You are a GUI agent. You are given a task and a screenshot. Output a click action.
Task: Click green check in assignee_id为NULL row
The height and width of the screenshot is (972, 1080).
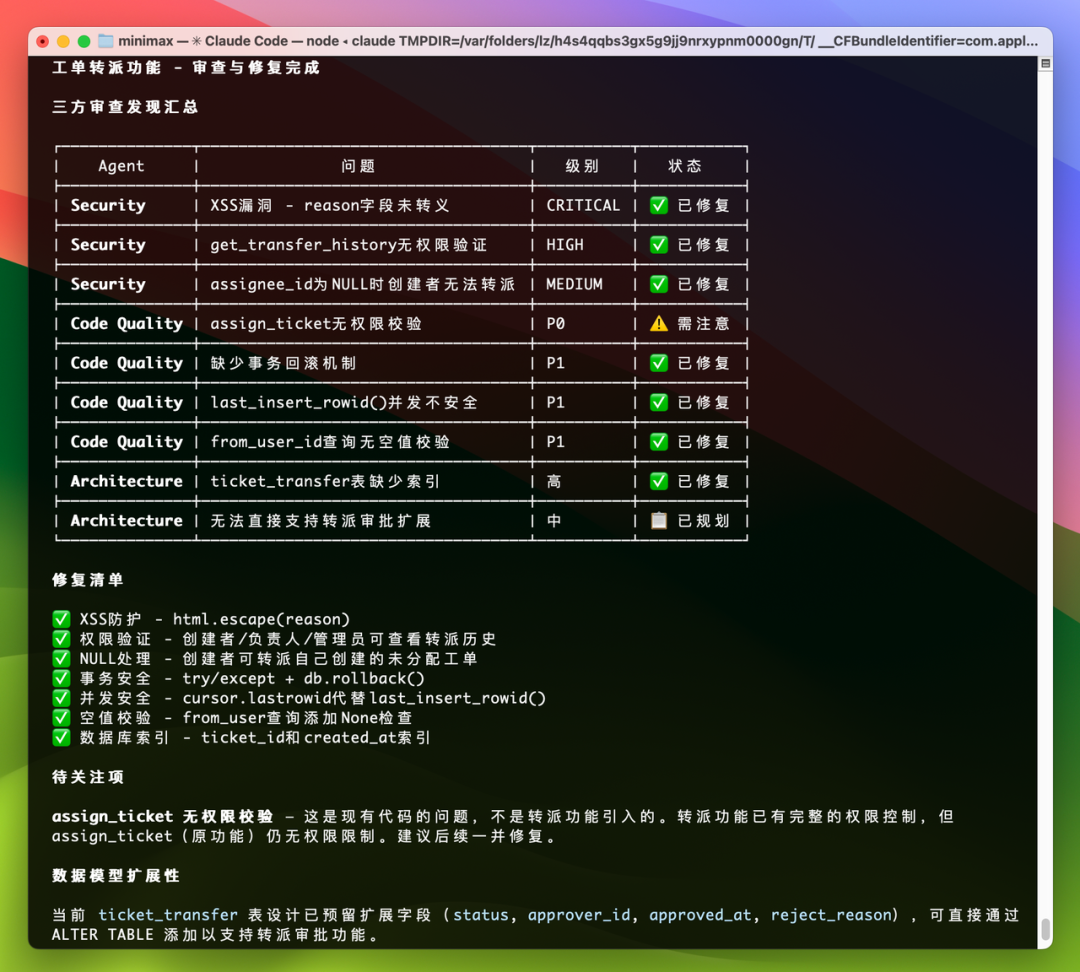pyautogui.click(x=658, y=284)
